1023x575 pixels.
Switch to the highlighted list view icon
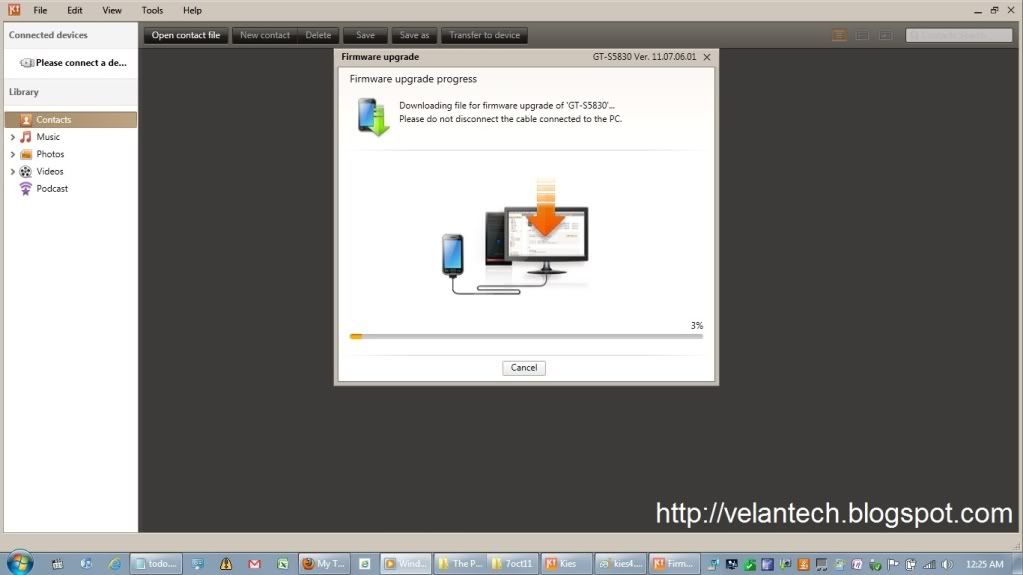pyautogui.click(x=839, y=35)
